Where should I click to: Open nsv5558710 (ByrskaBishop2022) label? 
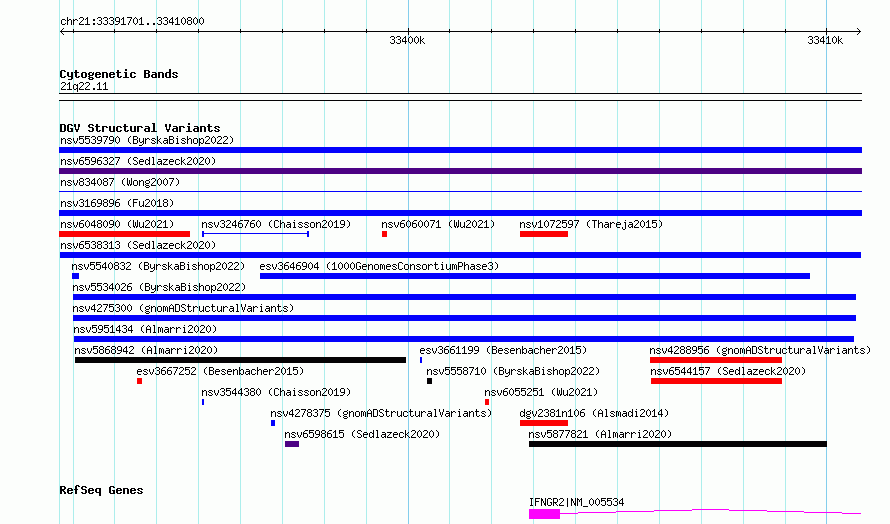pos(513,371)
